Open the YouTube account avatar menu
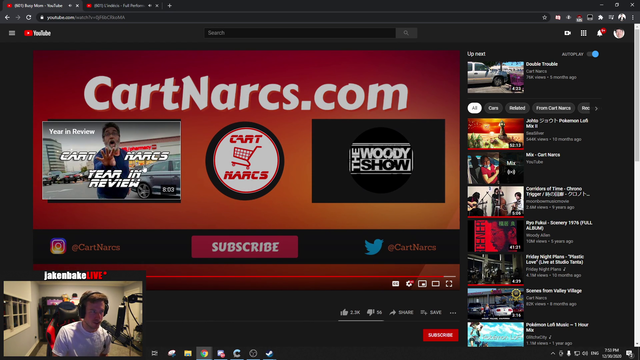Viewport: 640px width, 360px height. pyautogui.click(x=619, y=33)
